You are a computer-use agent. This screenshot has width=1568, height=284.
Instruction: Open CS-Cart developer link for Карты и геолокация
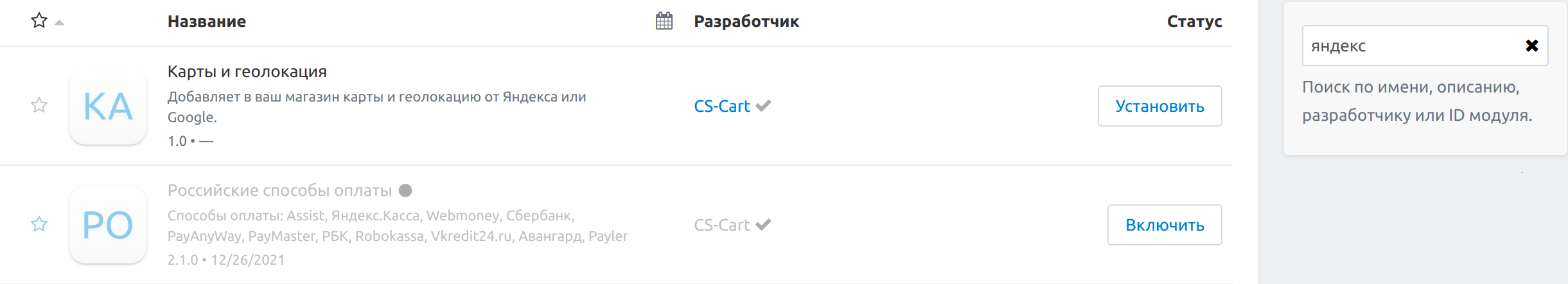[x=721, y=106]
